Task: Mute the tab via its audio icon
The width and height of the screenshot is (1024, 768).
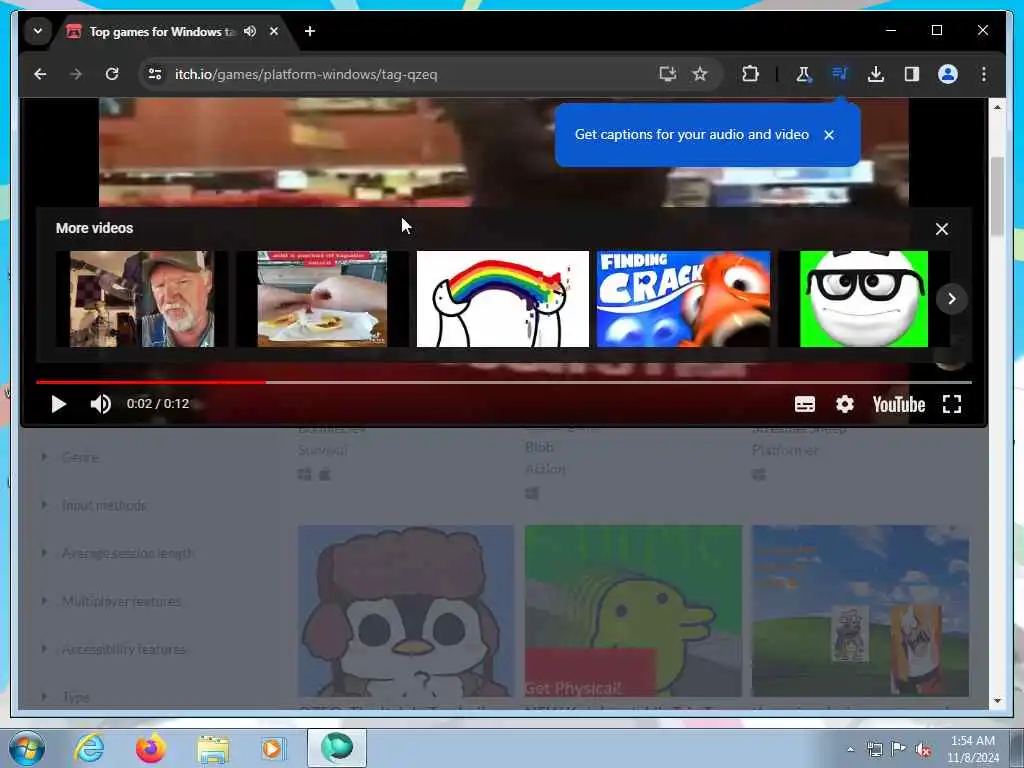Action: [x=249, y=31]
